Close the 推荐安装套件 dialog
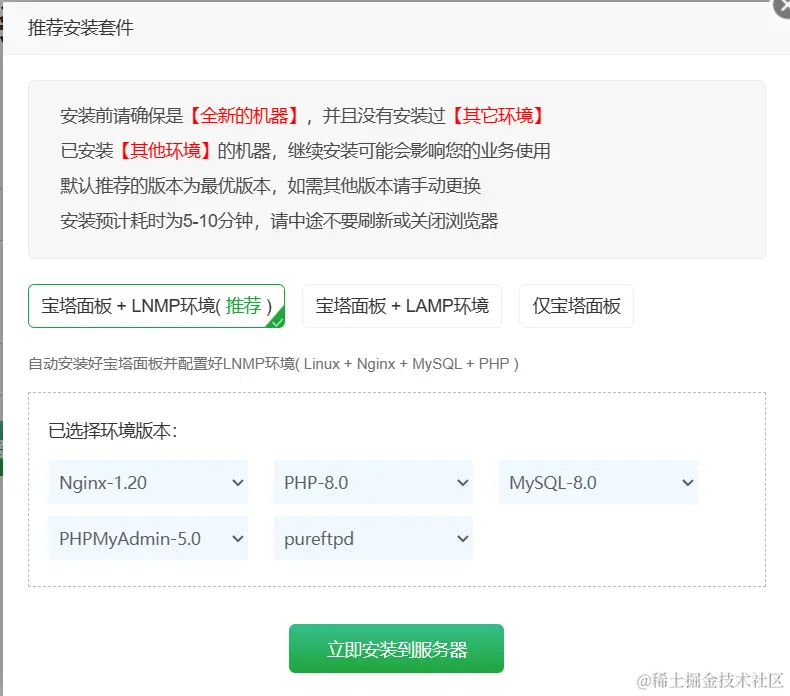This screenshot has width=790, height=696. tap(783, 8)
